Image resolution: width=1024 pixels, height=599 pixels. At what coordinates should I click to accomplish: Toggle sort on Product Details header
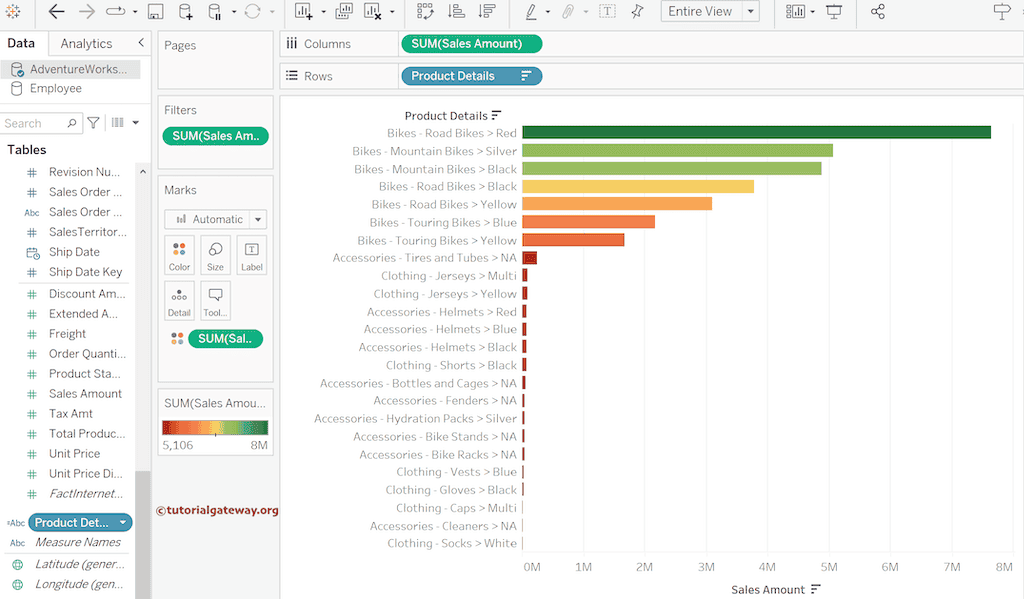[497, 115]
